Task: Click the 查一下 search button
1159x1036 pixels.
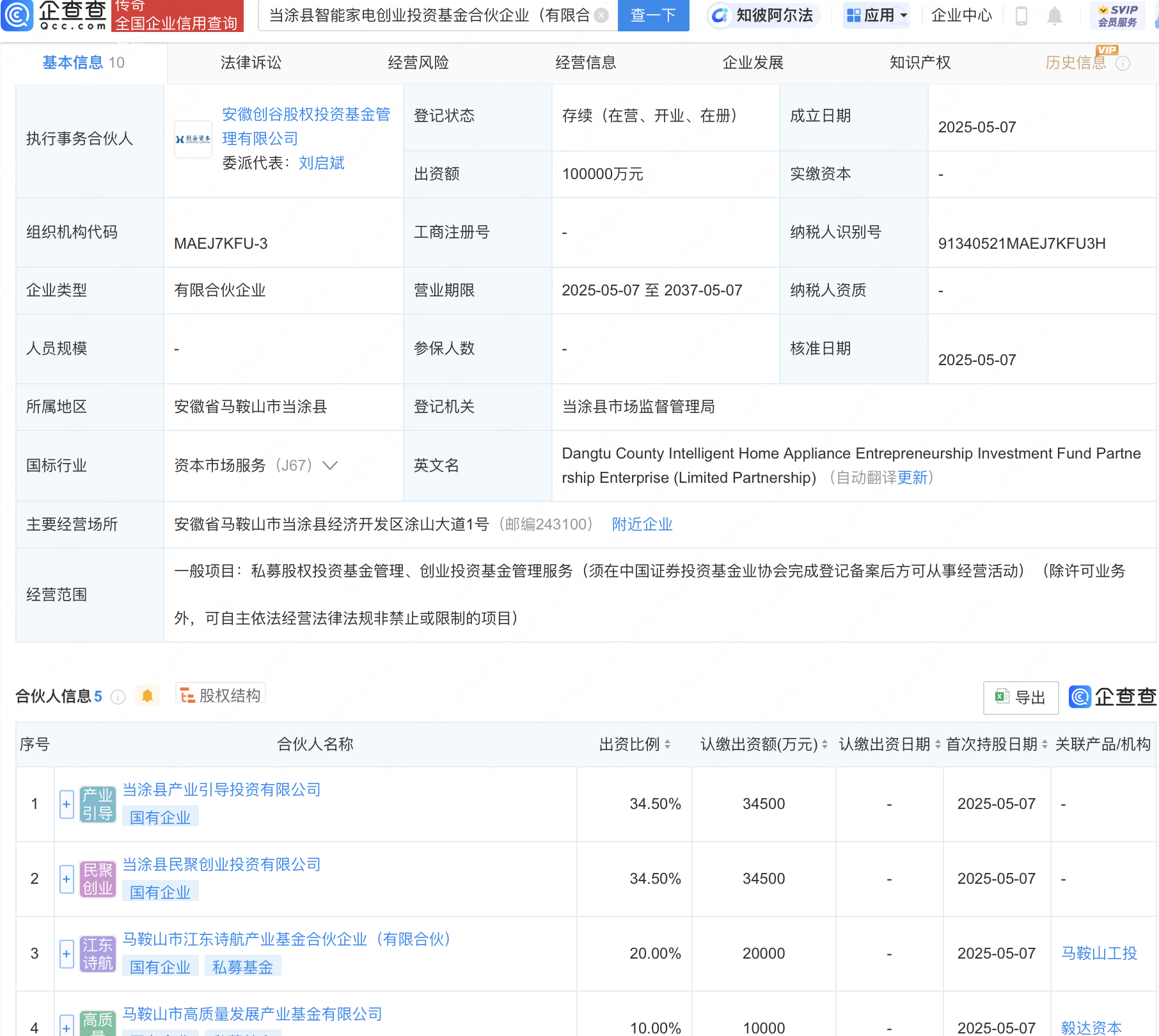Action: pyautogui.click(x=653, y=16)
